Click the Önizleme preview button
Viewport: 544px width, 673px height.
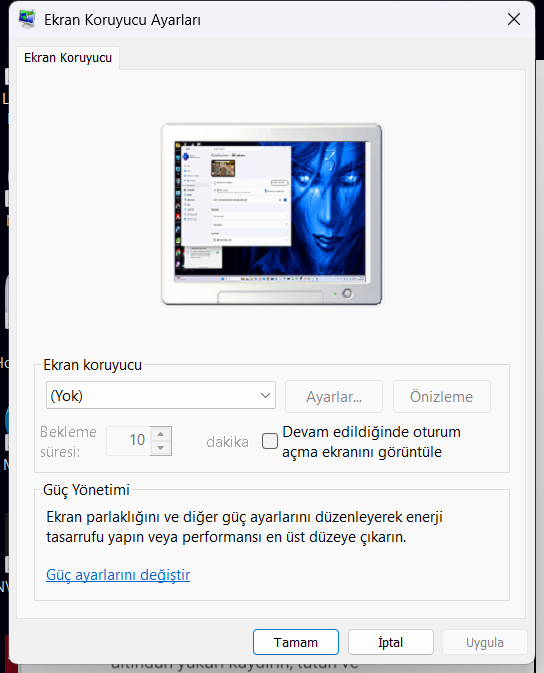click(x=441, y=397)
